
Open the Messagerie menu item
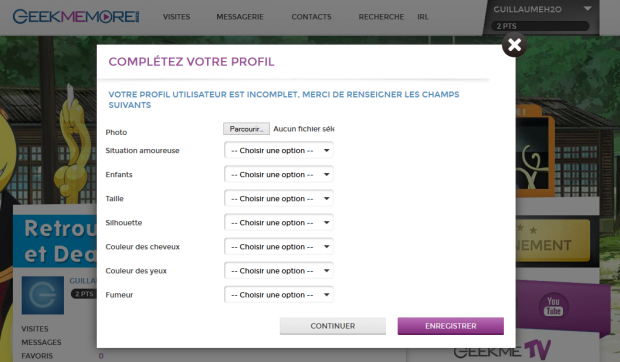click(240, 17)
